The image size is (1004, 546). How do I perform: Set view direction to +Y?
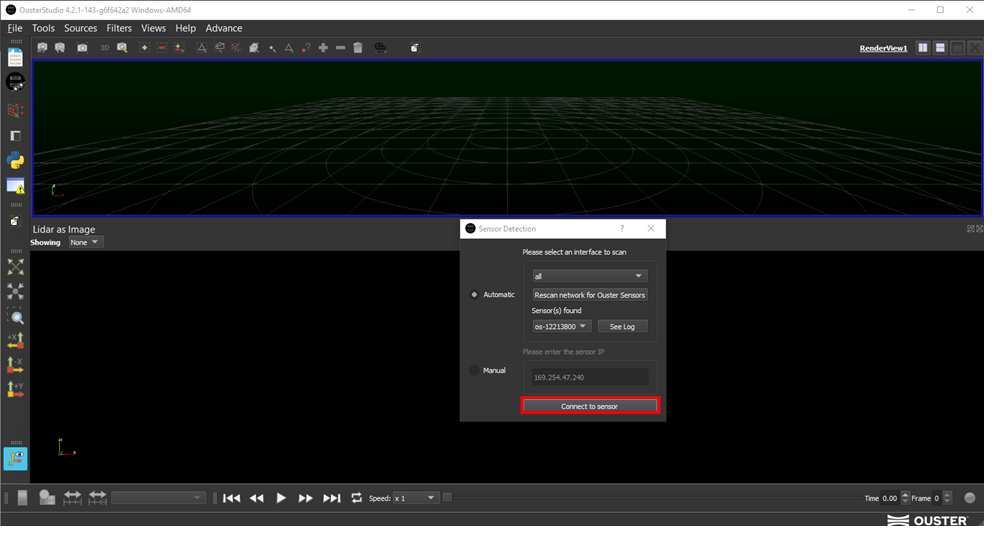click(15, 389)
